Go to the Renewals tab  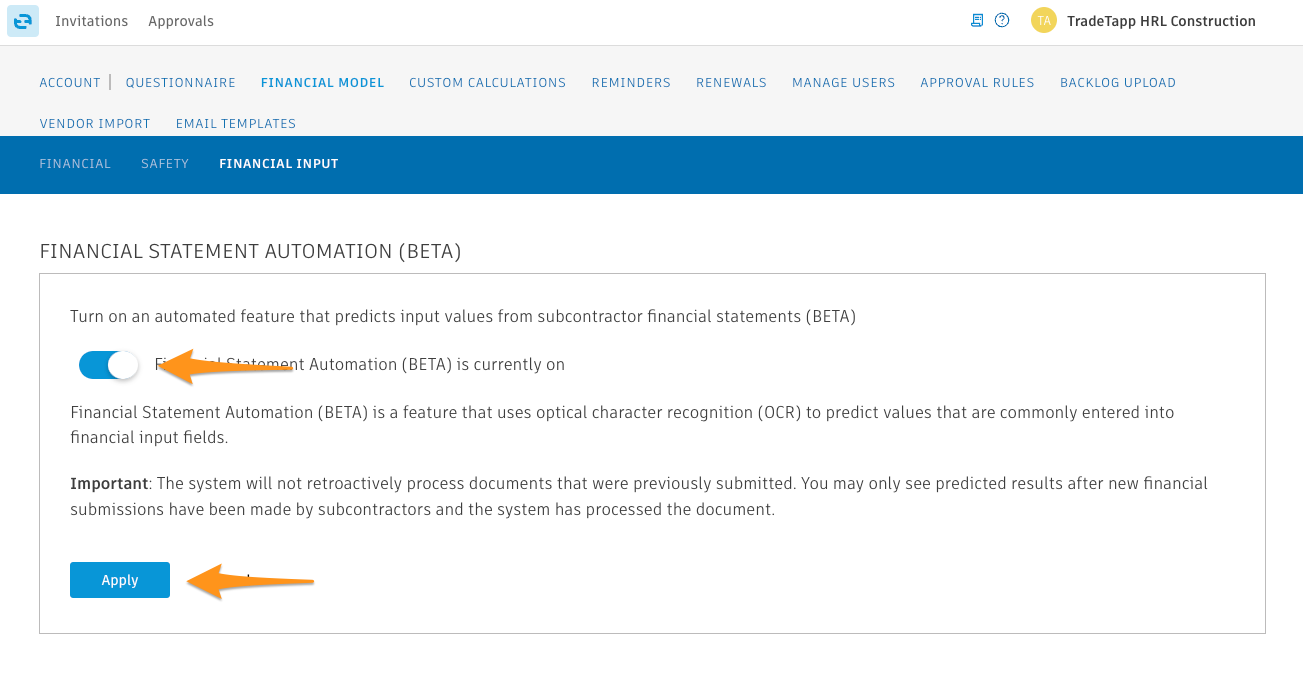[x=731, y=83]
